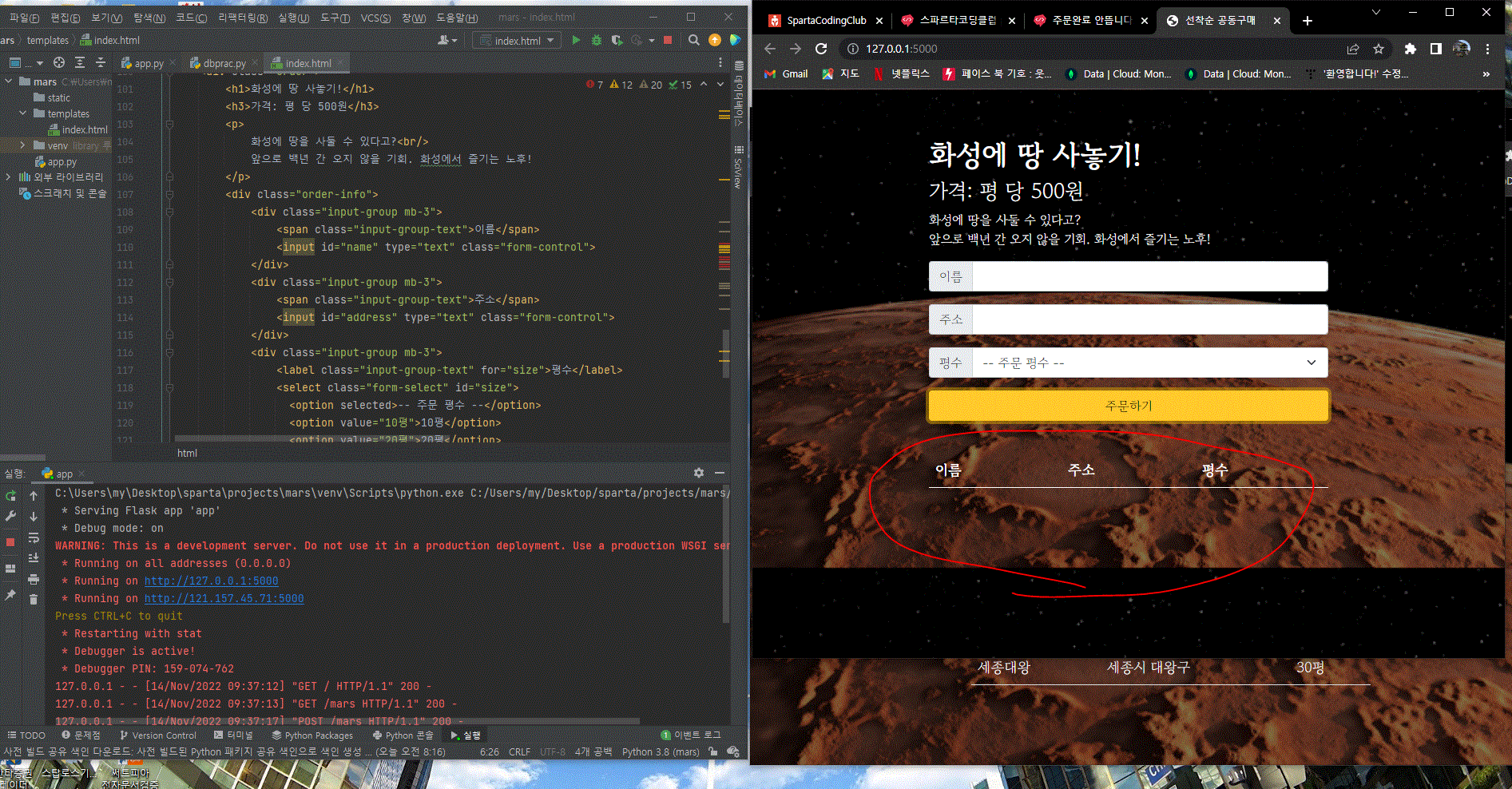Viewport: 1512px width, 789px height.
Task: Open the http://121.157.45.71:5000 console link
Action: pos(224,599)
